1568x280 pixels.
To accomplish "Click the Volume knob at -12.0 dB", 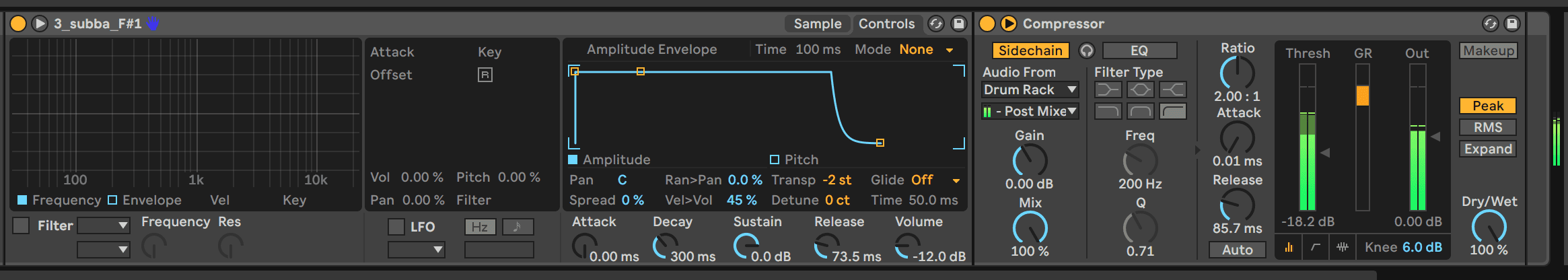I will tap(907, 246).
